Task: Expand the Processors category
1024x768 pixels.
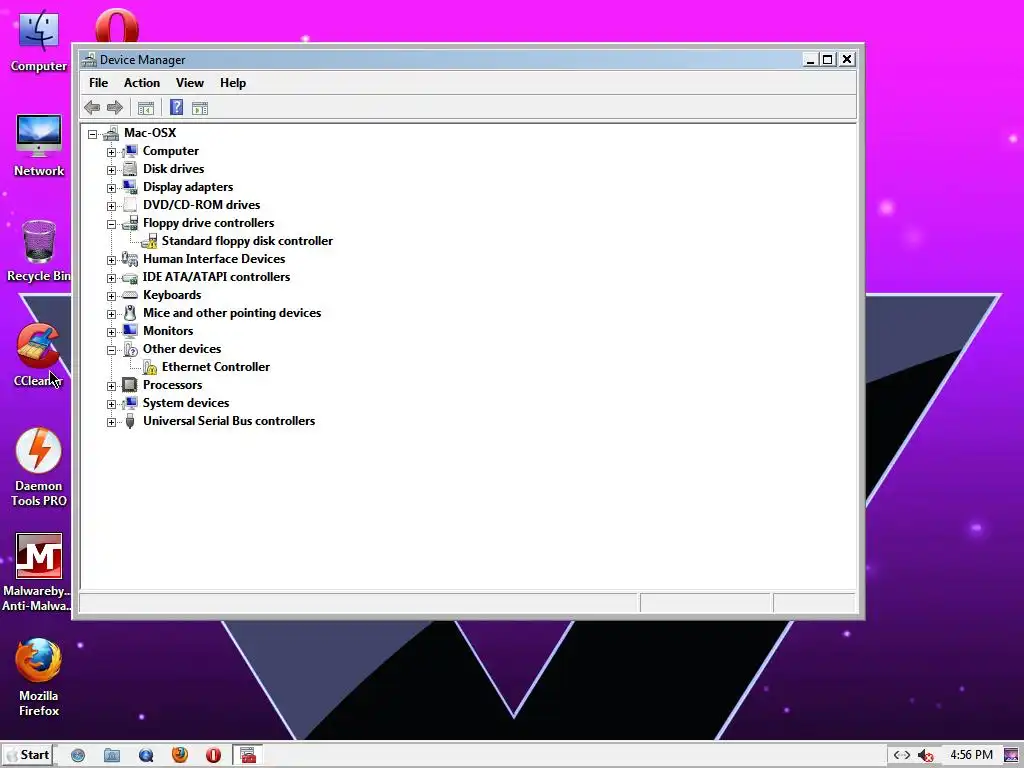Action: point(112,386)
